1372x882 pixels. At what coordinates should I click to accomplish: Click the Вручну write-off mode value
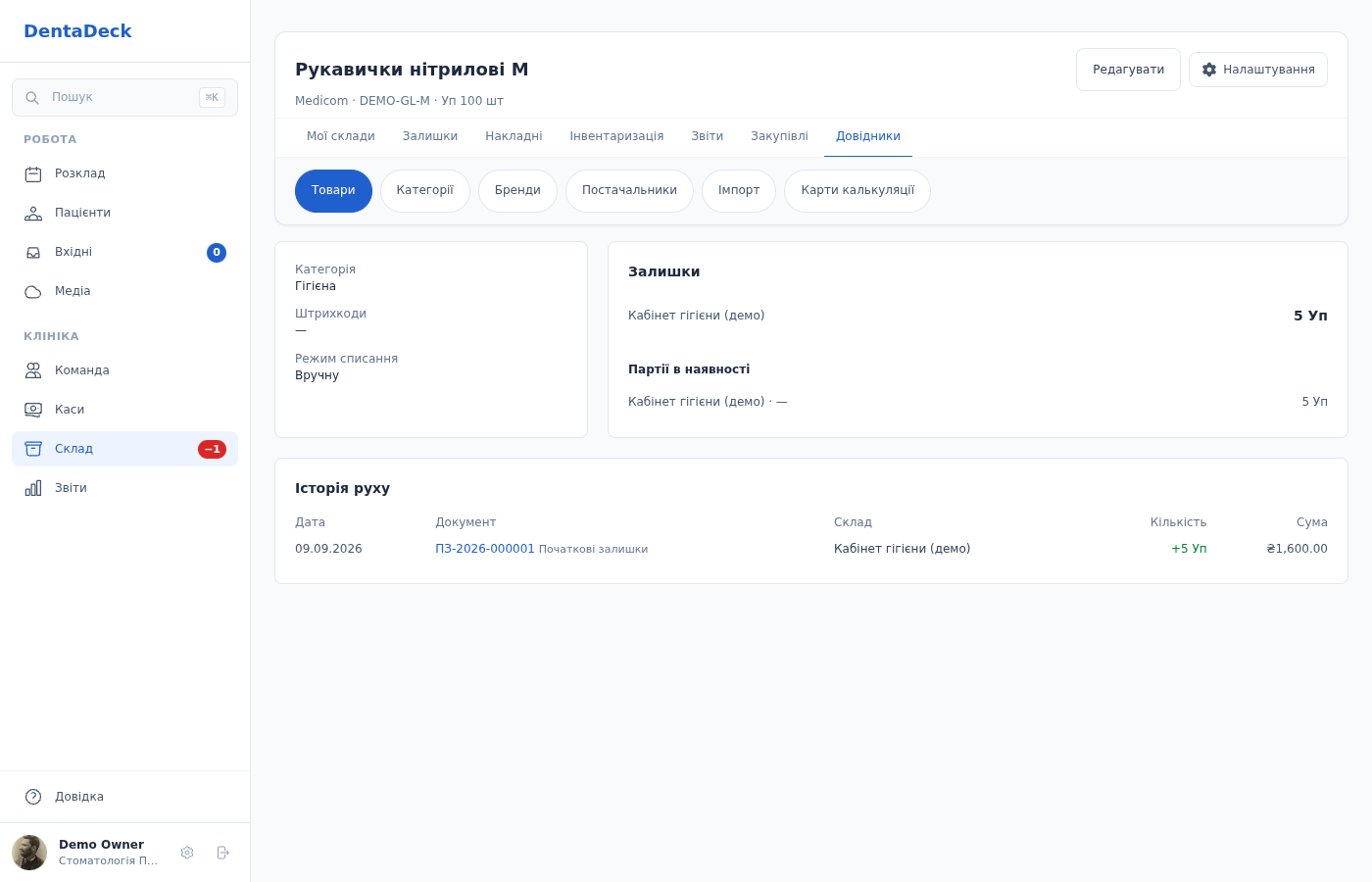317,375
